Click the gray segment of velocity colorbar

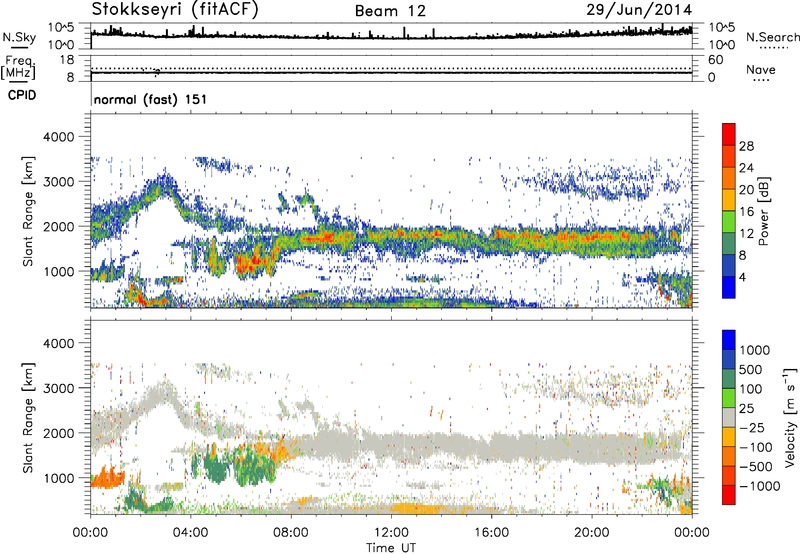[x=729, y=417]
